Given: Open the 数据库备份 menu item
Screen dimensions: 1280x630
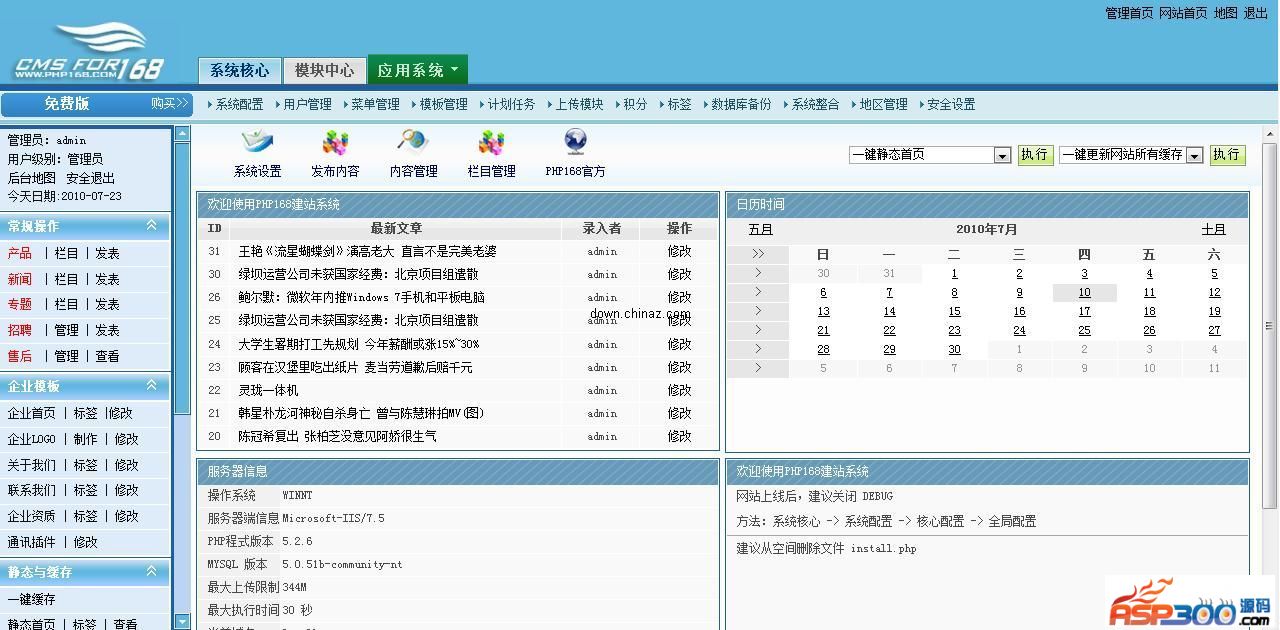Looking at the screenshot, I should 741,104.
